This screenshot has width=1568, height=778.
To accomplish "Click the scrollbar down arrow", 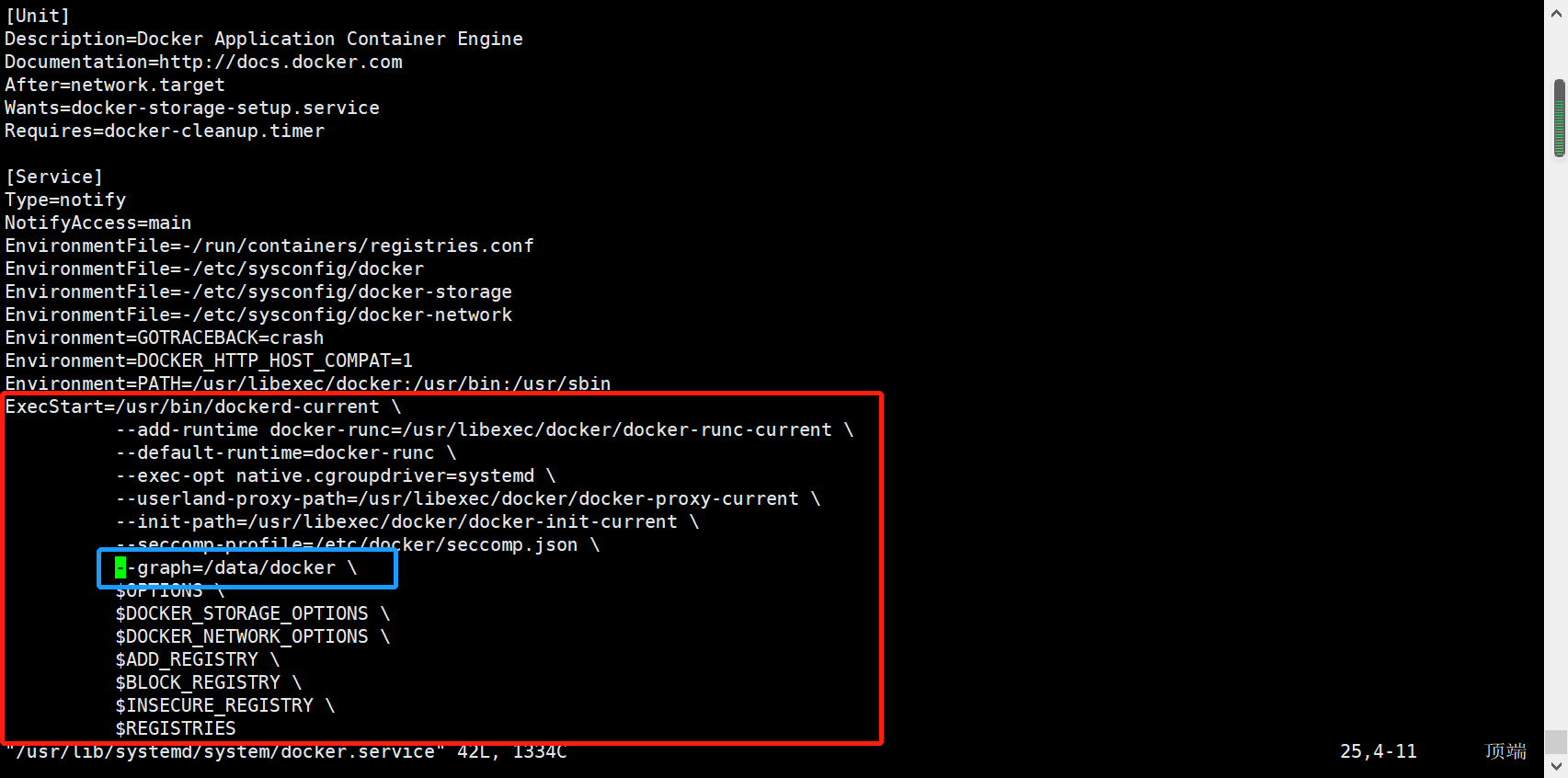I will pos(1556,766).
